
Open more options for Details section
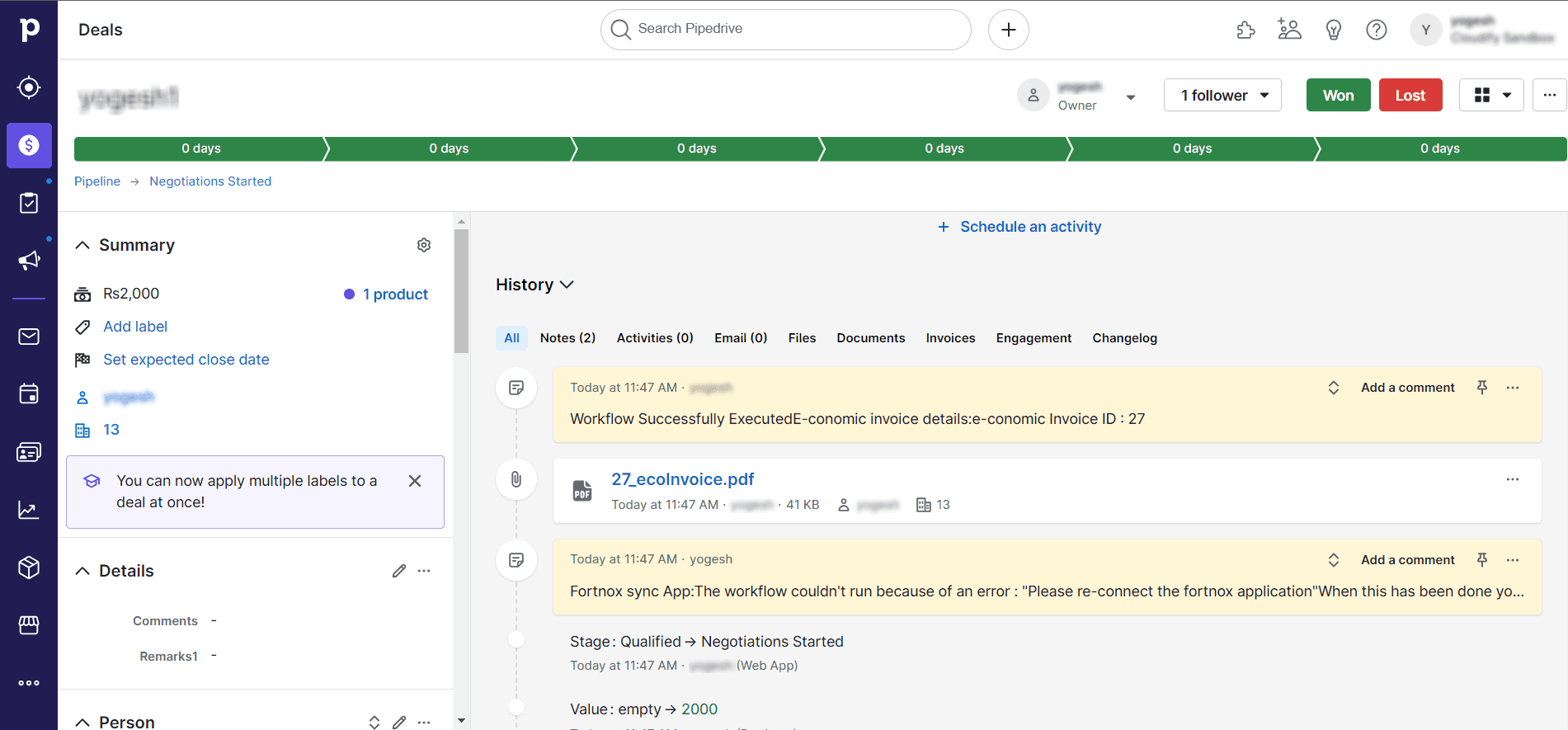424,571
